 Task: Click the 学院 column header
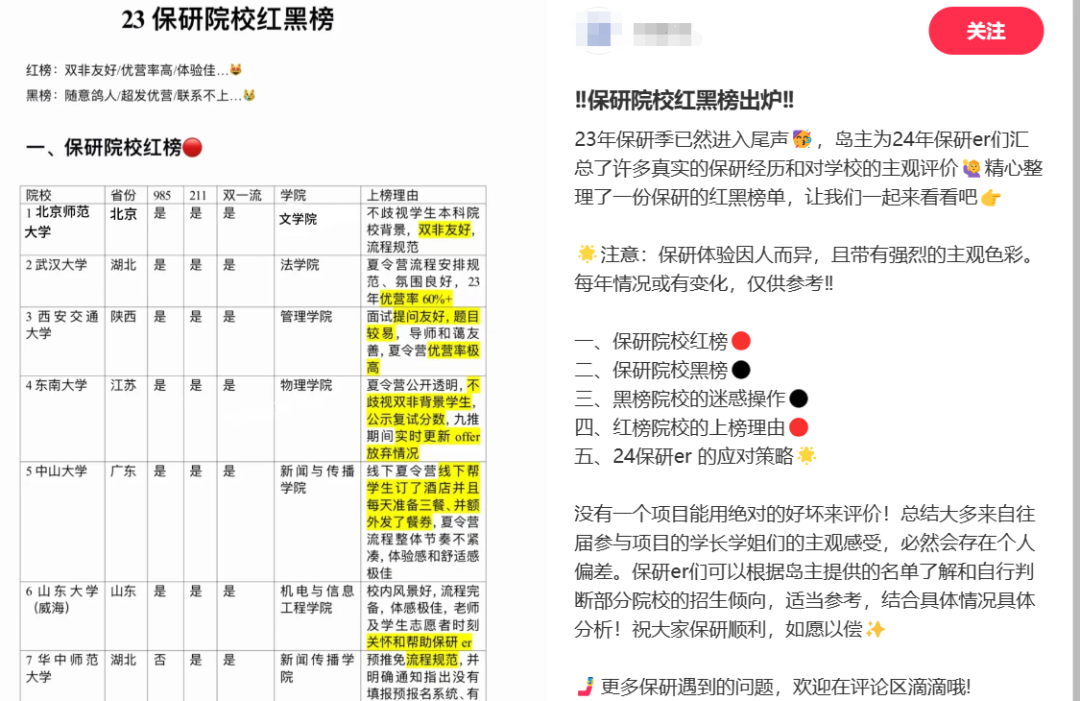click(x=318, y=195)
